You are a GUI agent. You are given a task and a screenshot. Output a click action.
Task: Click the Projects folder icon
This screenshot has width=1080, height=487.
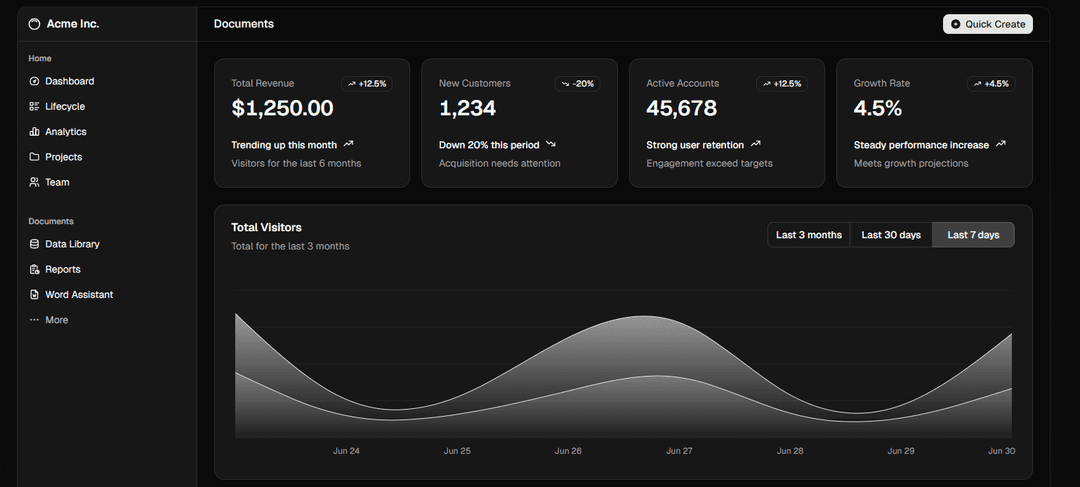coord(35,157)
